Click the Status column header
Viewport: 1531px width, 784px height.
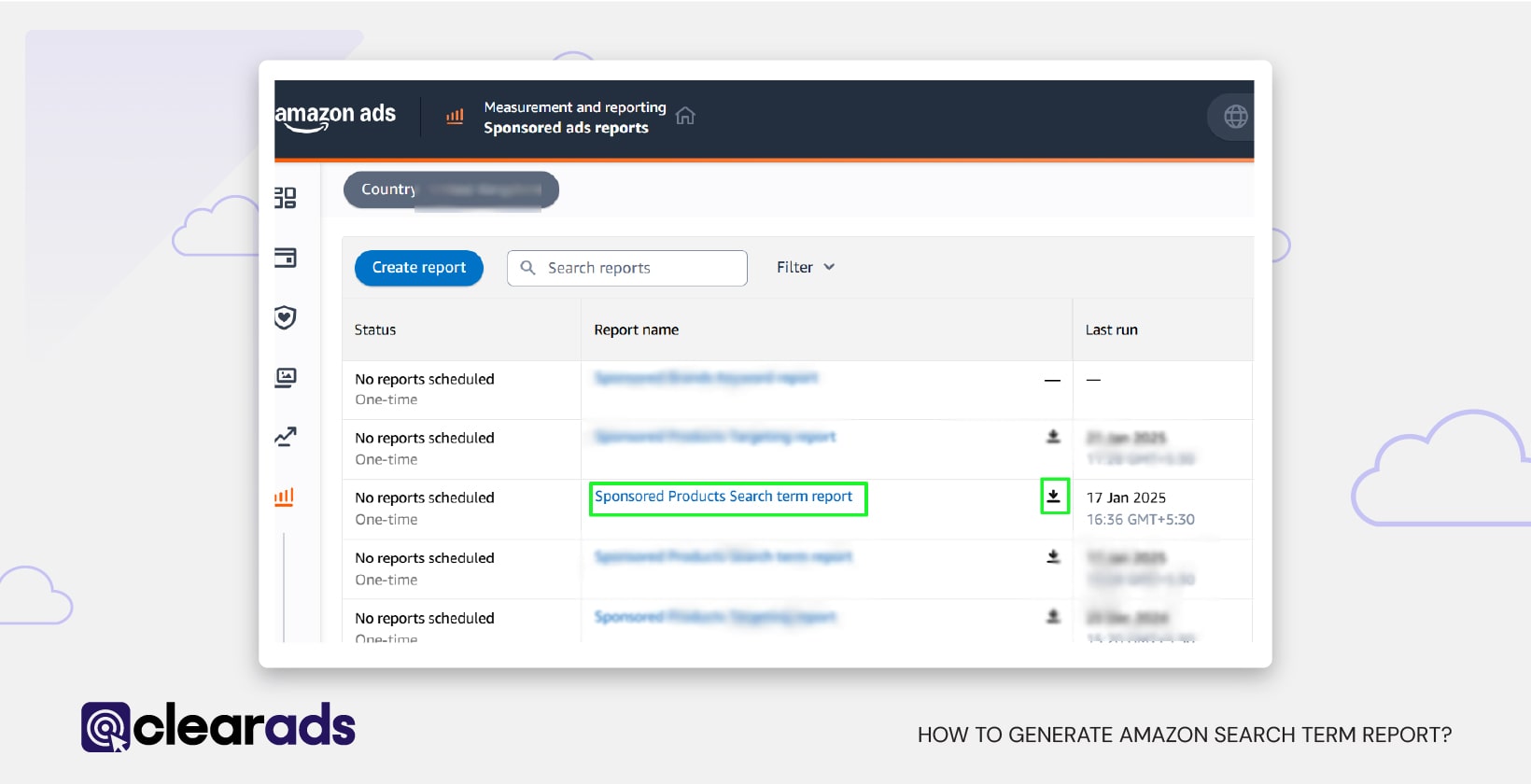[375, 329]
